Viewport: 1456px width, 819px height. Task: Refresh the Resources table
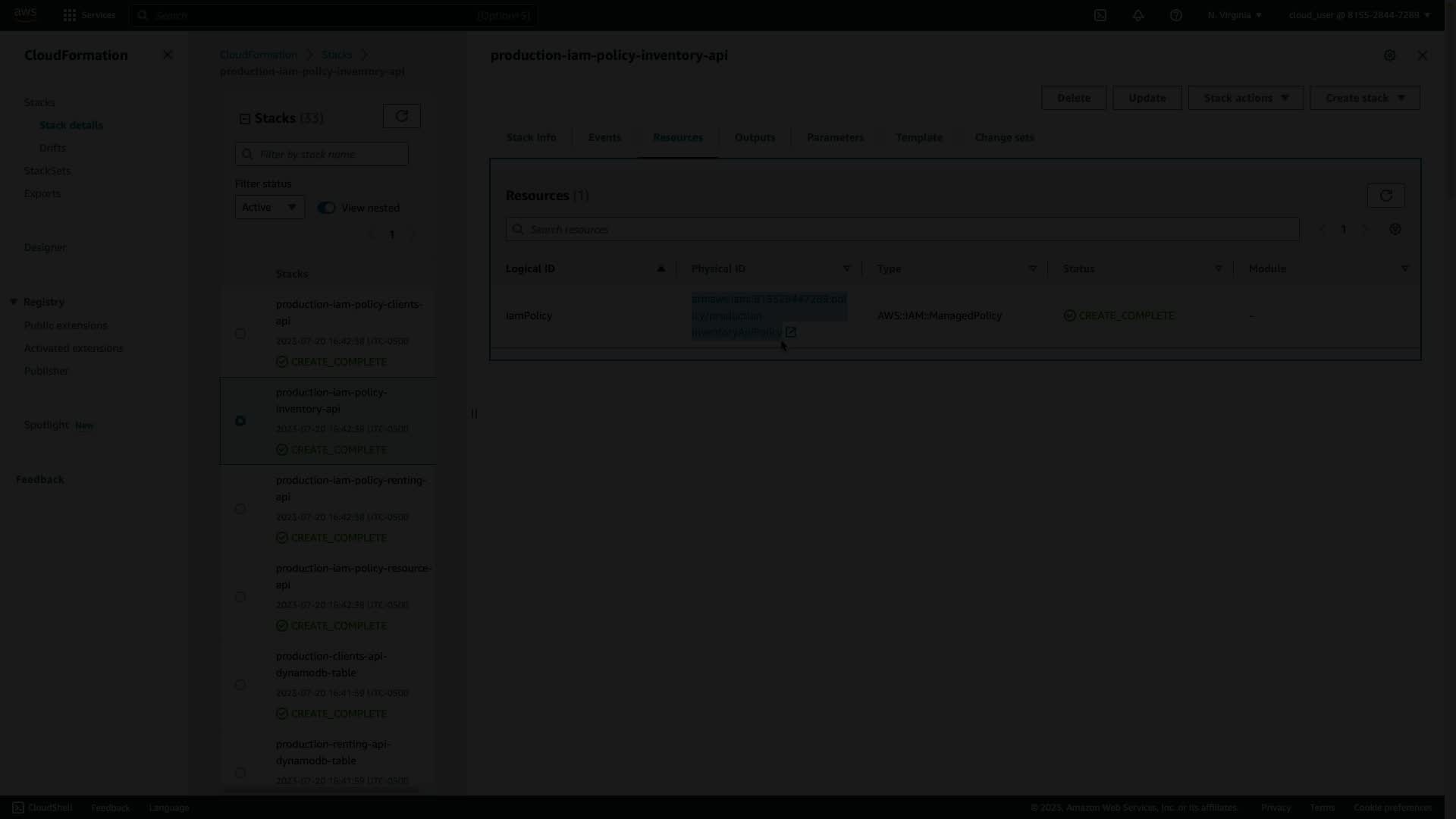pyautogui.click(x=1385, y=196)
